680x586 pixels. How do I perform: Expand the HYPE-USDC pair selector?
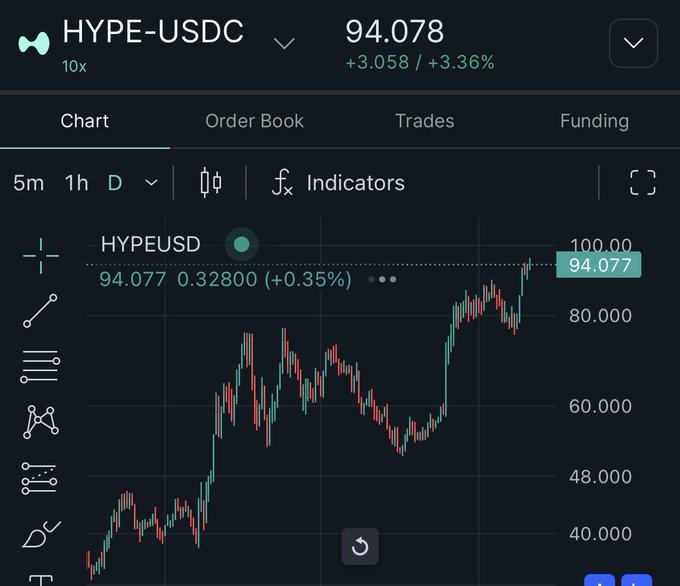(x=284, y=43)
